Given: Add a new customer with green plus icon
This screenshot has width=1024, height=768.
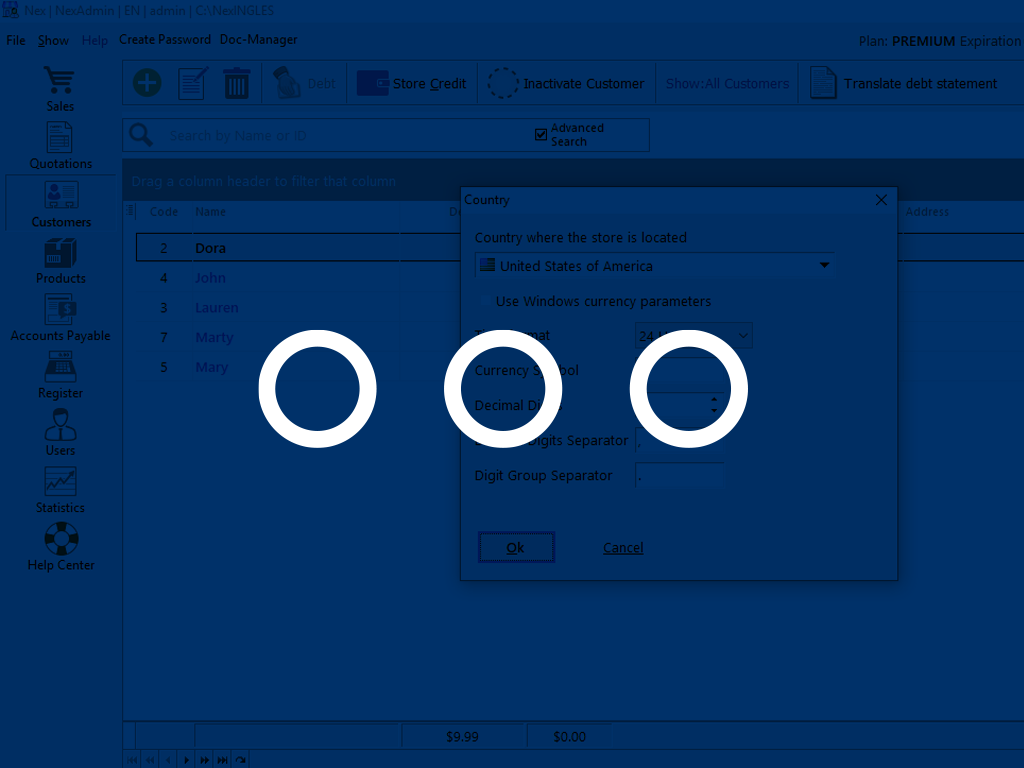Looking at the screenshot, I should click(x=146, y=83).
